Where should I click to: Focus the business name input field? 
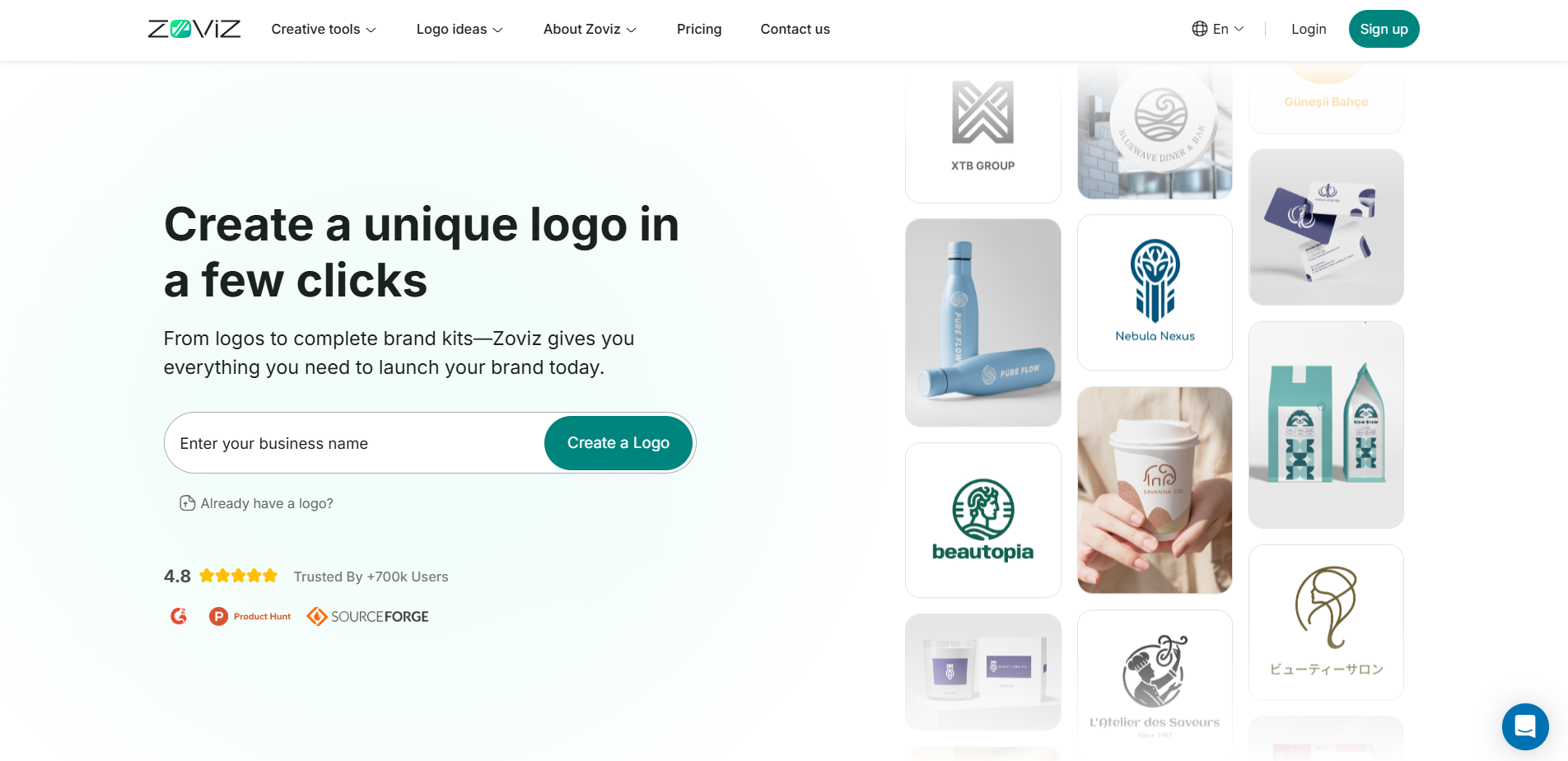click(354, 443)
